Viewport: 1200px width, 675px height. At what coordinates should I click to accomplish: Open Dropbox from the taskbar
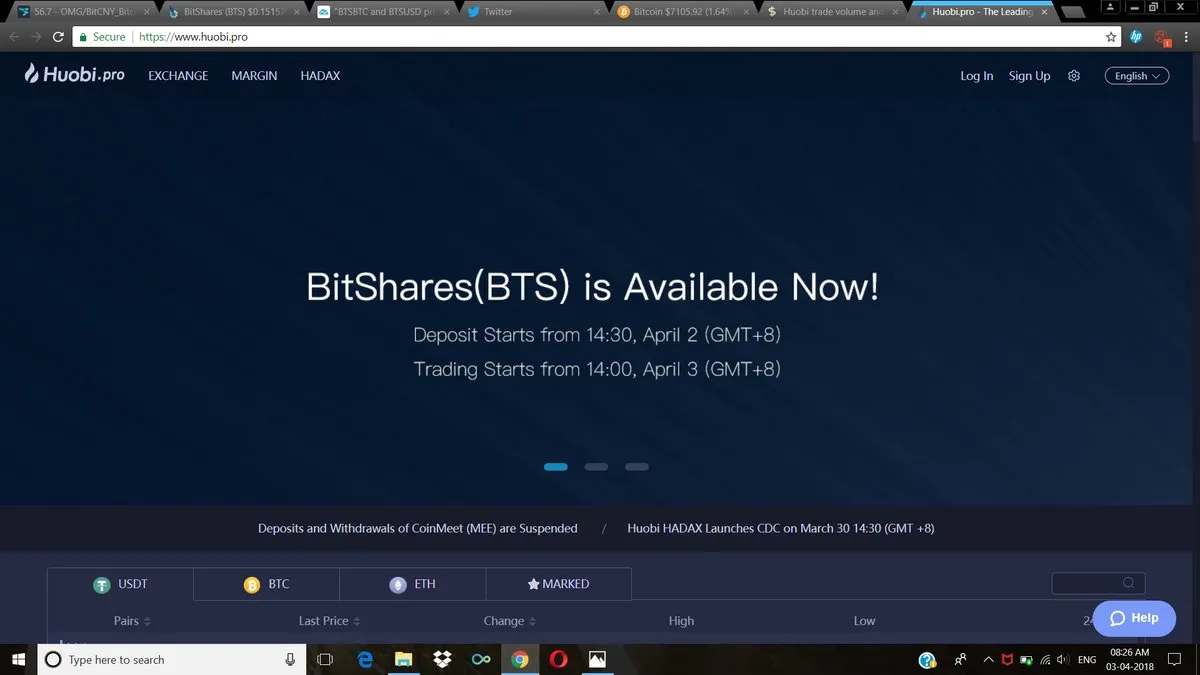(x=442, y=660)
